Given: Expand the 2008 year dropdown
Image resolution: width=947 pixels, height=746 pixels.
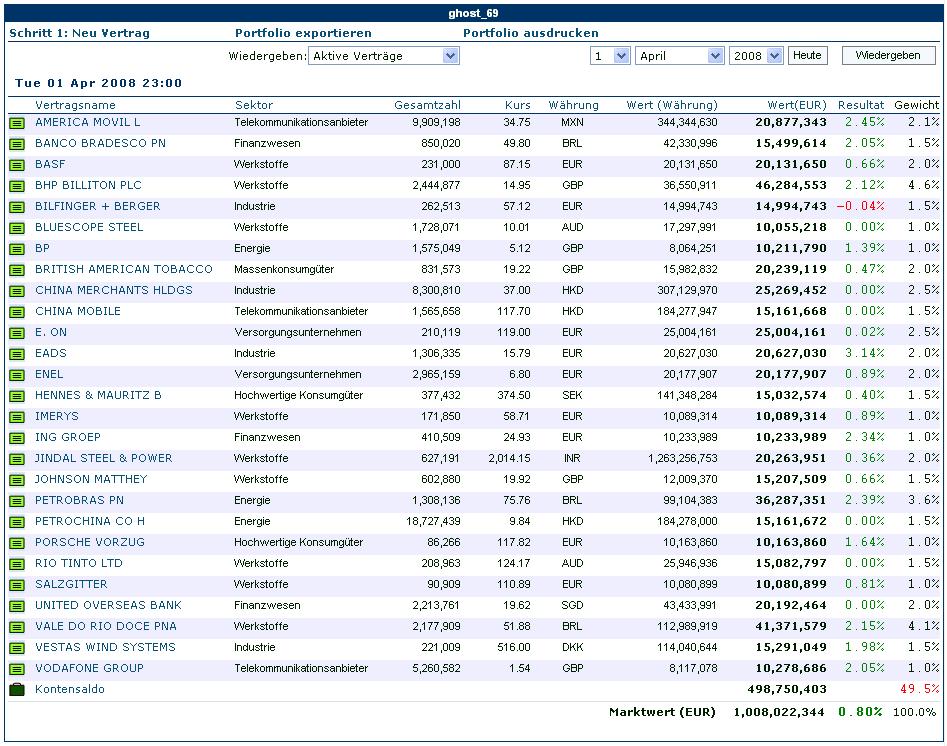Looking at the screenshot, I should tap(756, 56).
